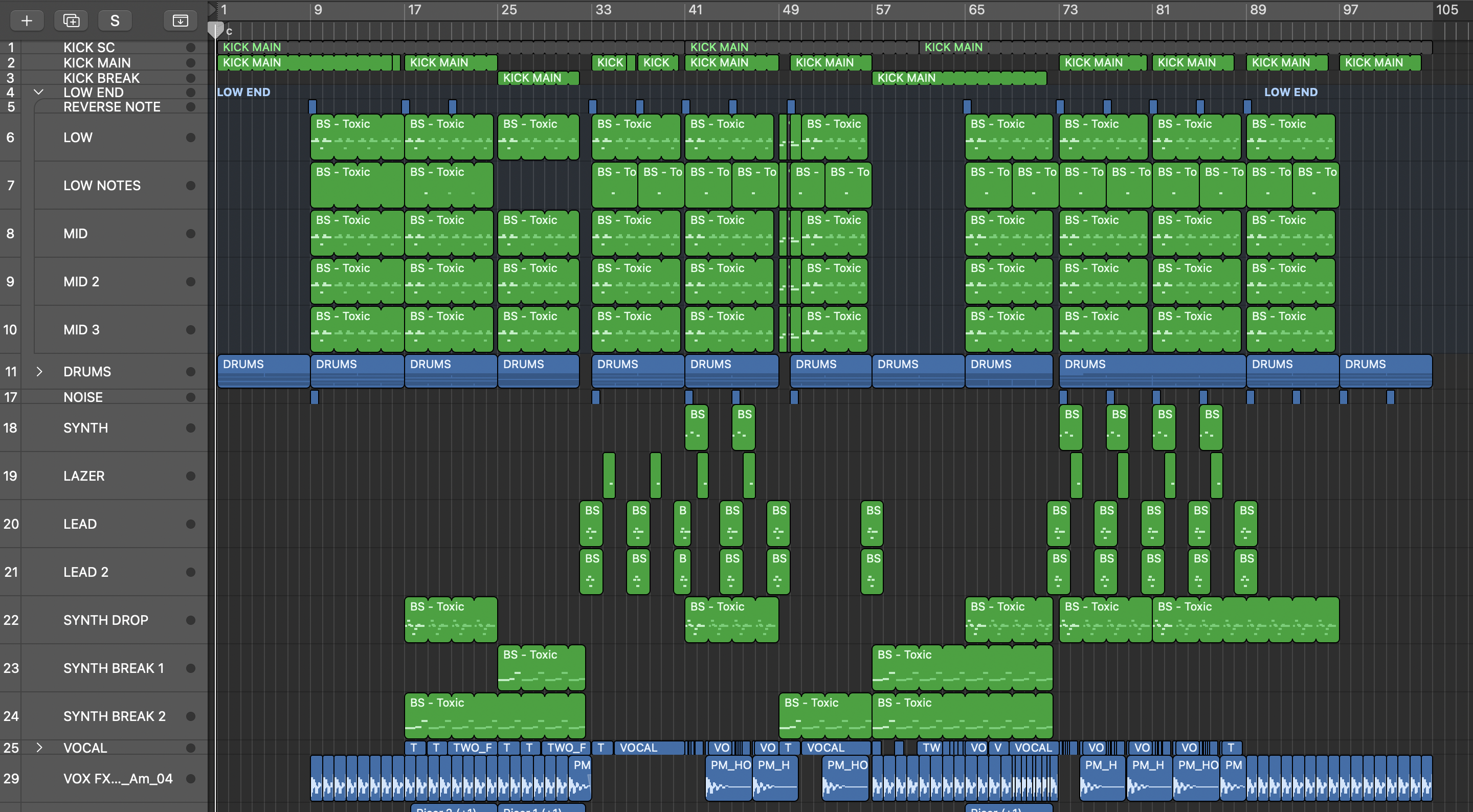Select the LAZER track header
This screenshot has width=1473, height=812.
tap(104, 476)
